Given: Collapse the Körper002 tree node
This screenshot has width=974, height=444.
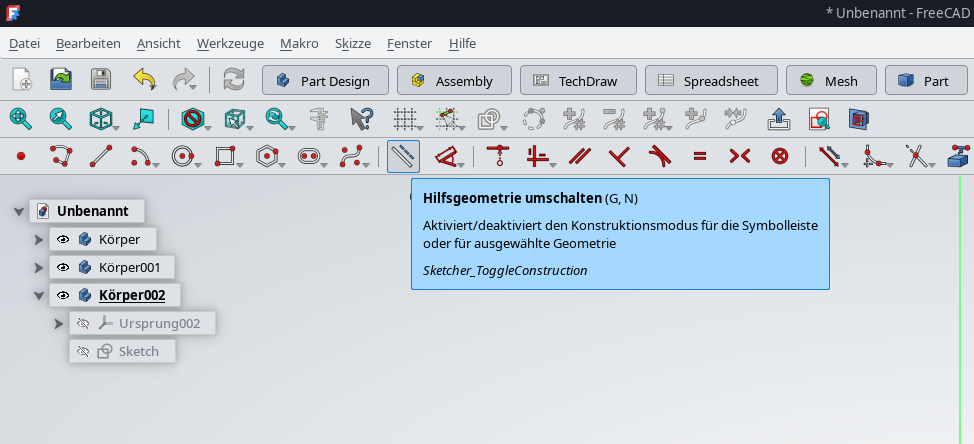Looking at the screenshot, I should (39, 296).
